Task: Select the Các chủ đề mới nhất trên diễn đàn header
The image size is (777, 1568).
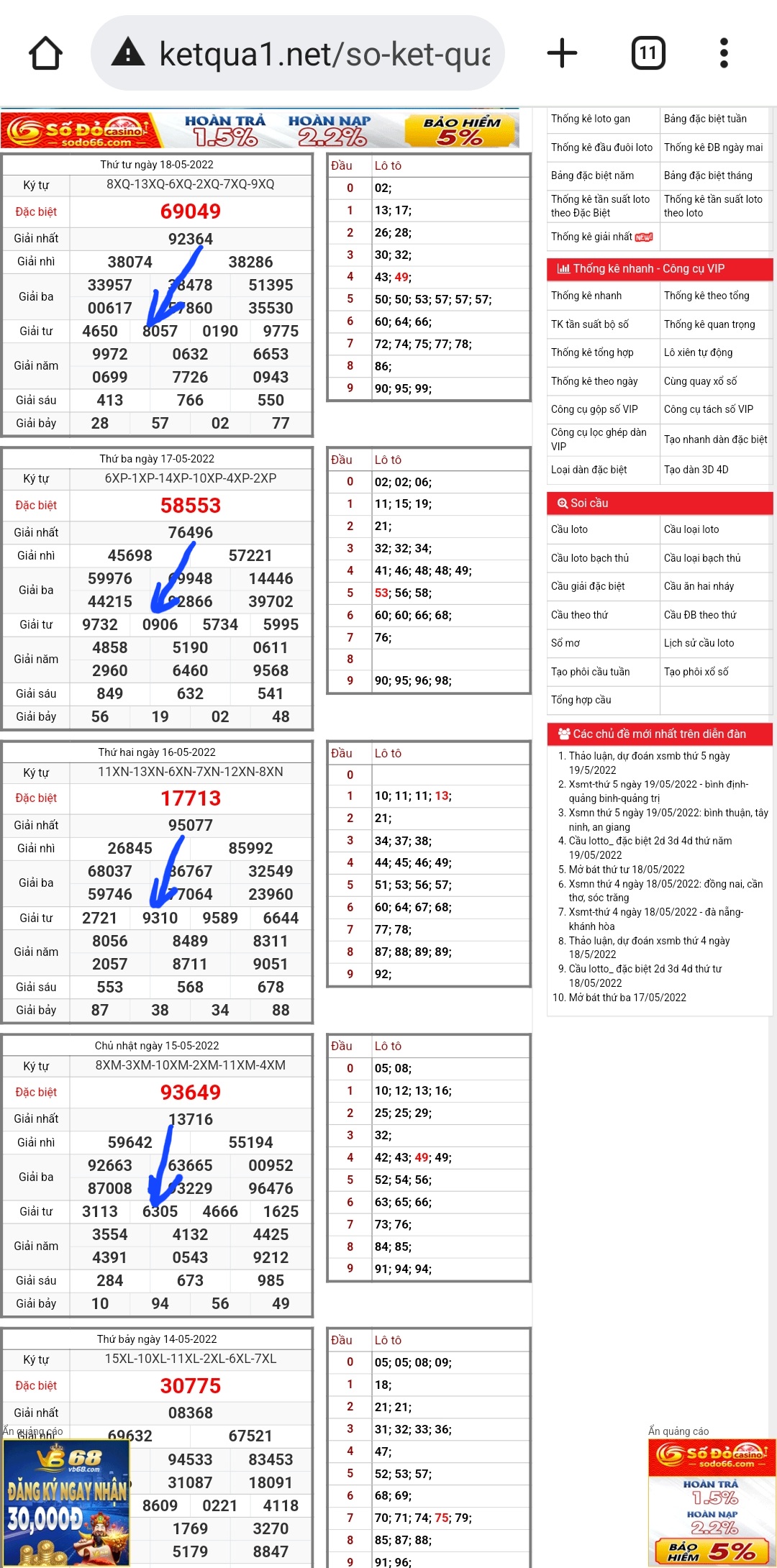Action: click(660, 734)
